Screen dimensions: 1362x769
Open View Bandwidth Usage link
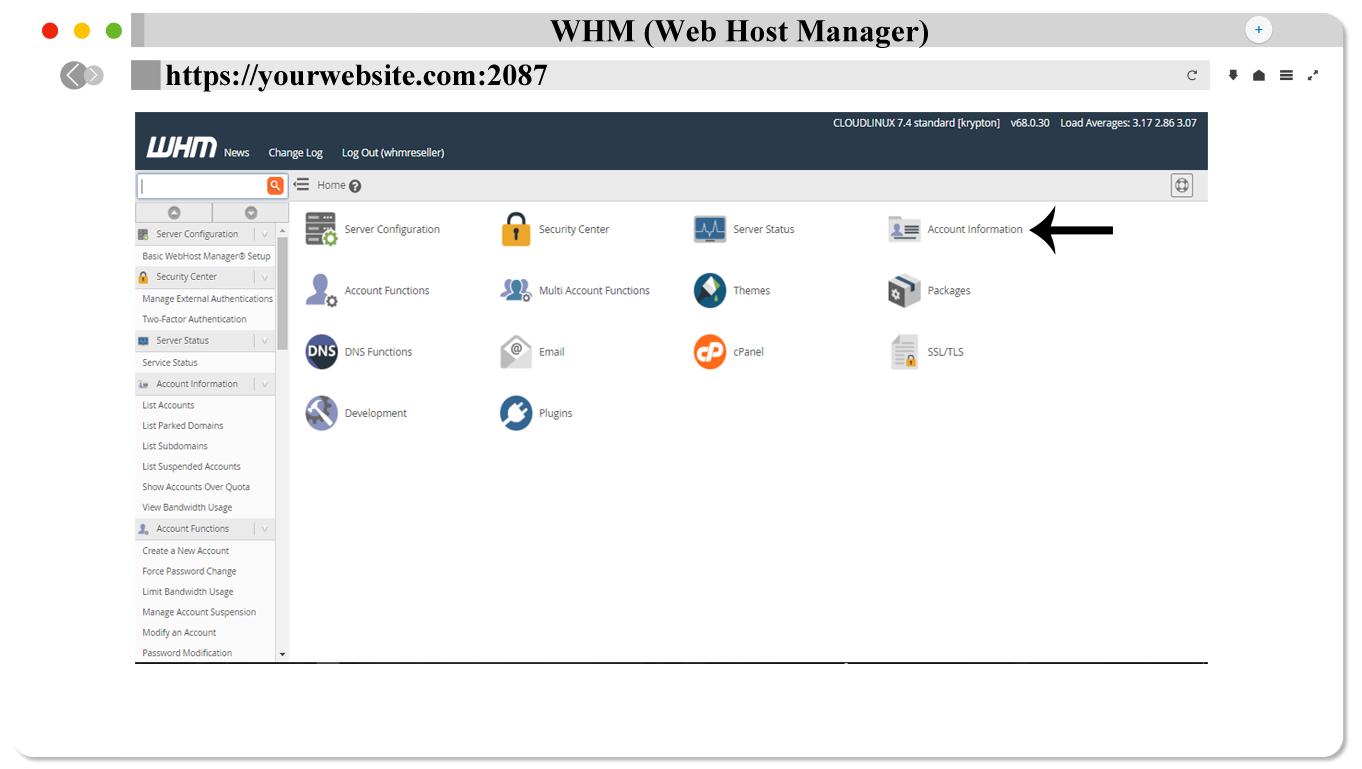pyautogui.click(x=187, y=508)
